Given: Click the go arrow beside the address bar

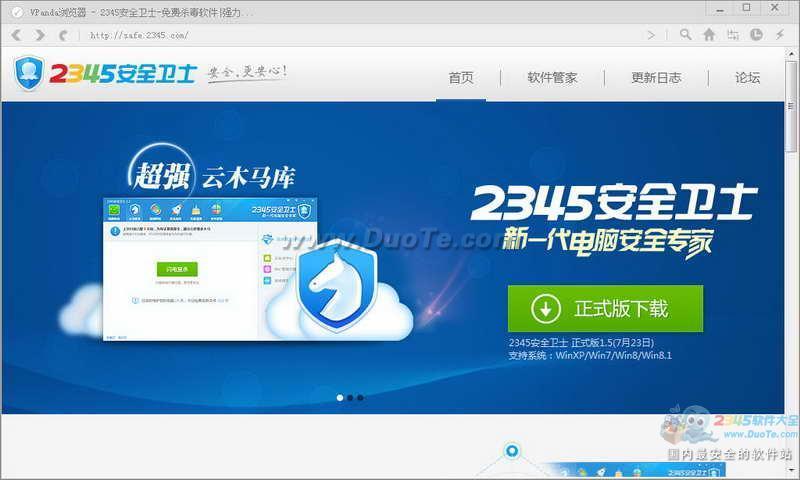Looking at the screenshot, I should [x=651, y=35].
